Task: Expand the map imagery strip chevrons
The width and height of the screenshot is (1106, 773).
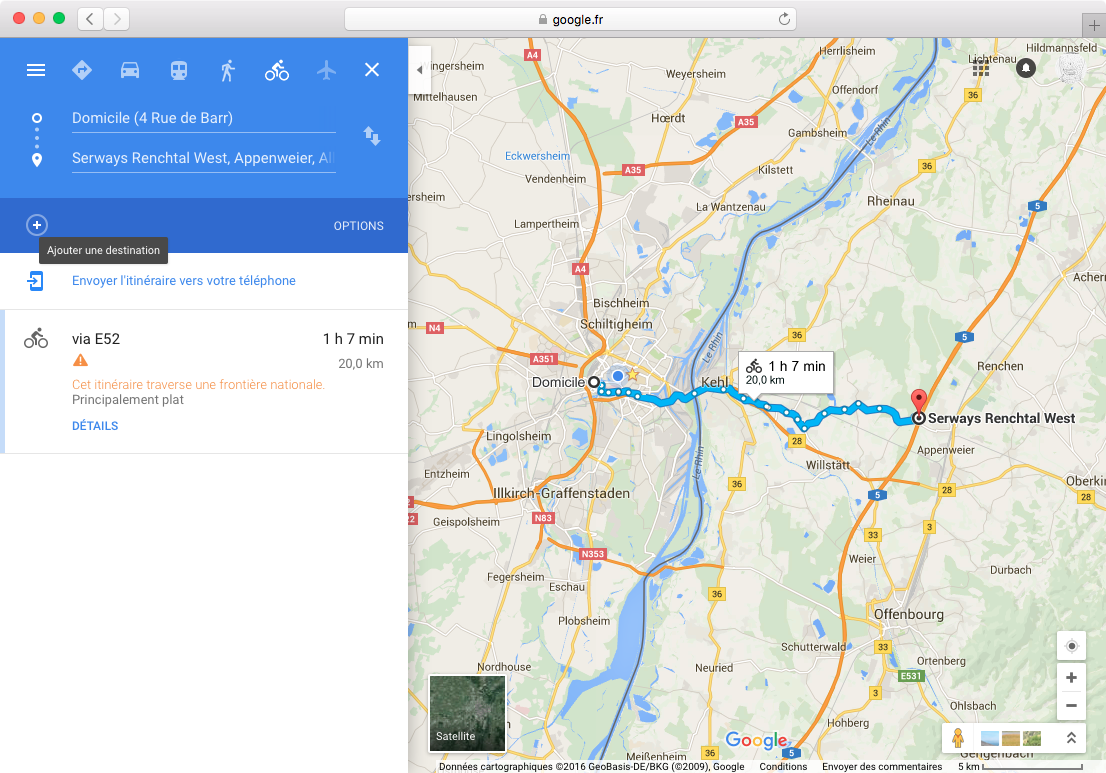Action: click(x=1071, y=738)
